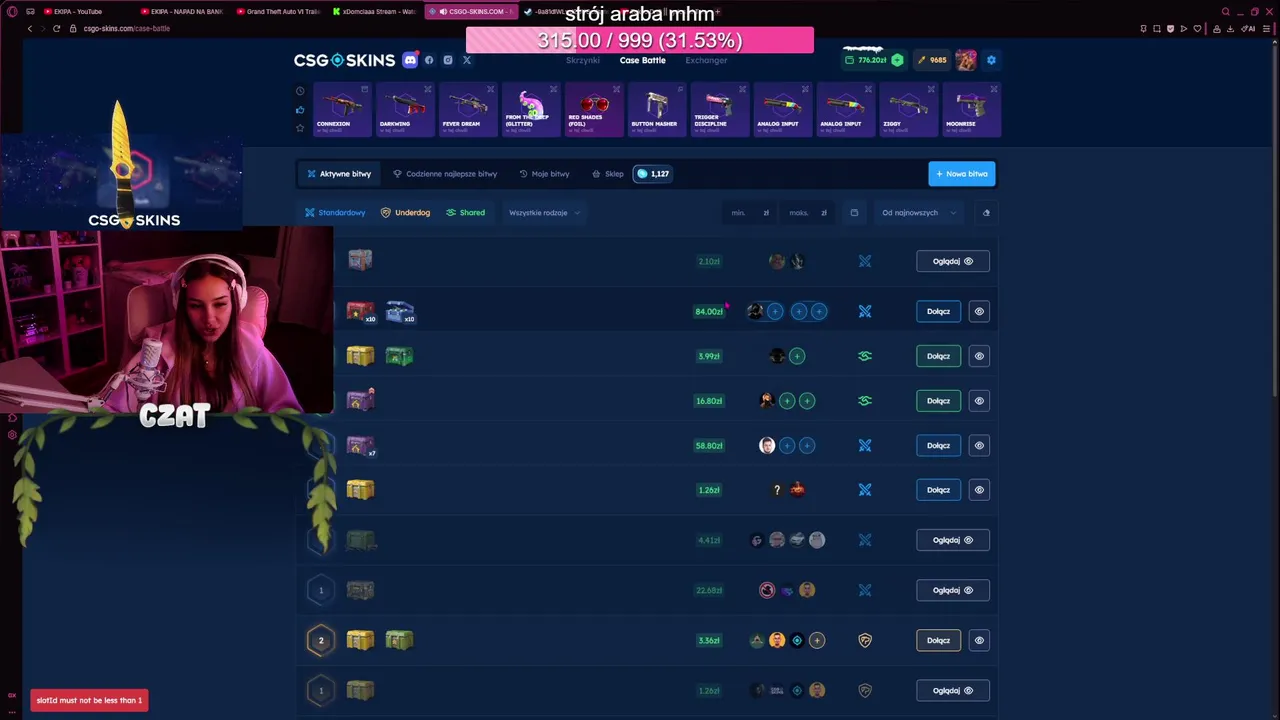Click browser back arrow
1280x720 pixels.
click(x=30, y=28)
